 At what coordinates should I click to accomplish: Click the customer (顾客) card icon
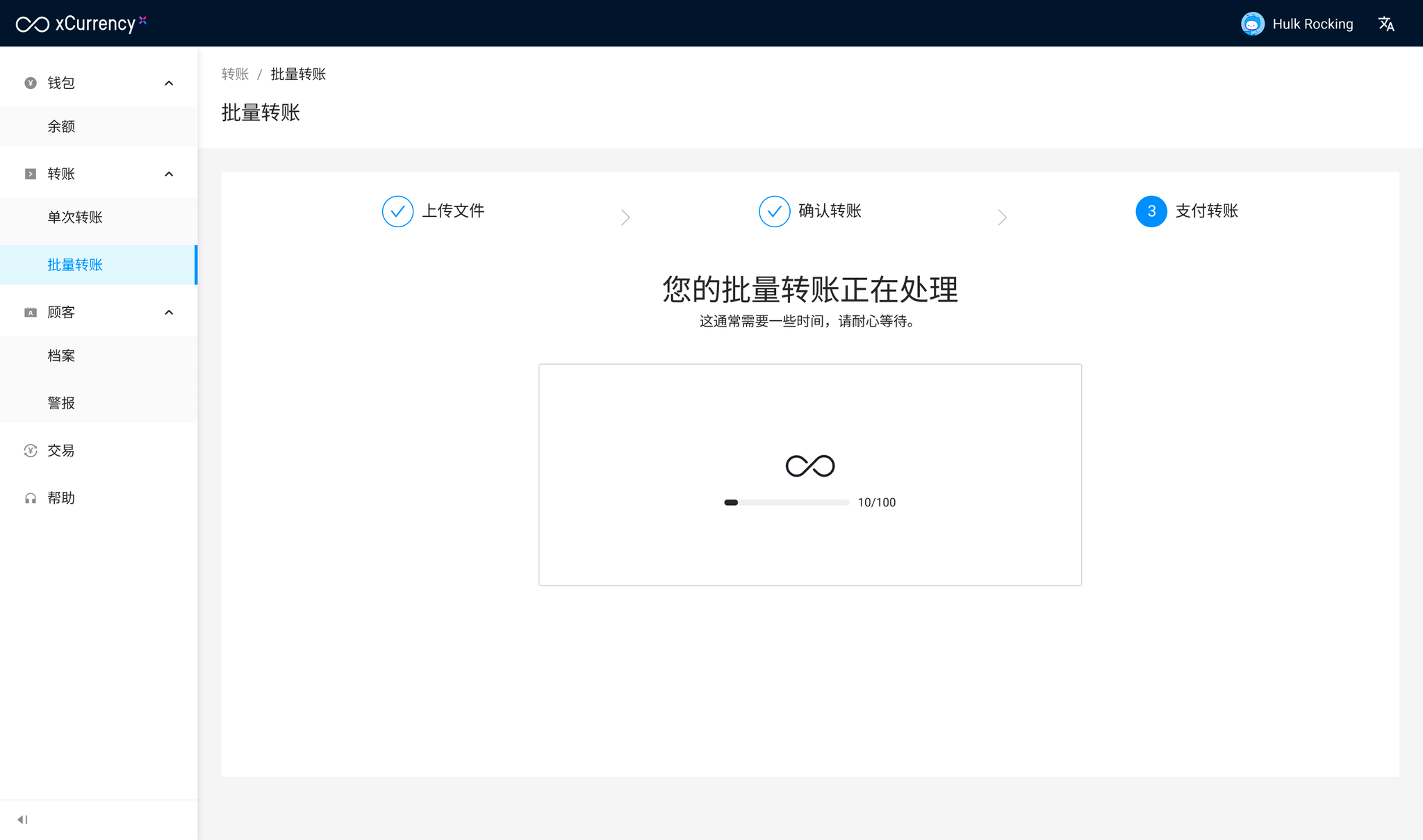(31, 313)
